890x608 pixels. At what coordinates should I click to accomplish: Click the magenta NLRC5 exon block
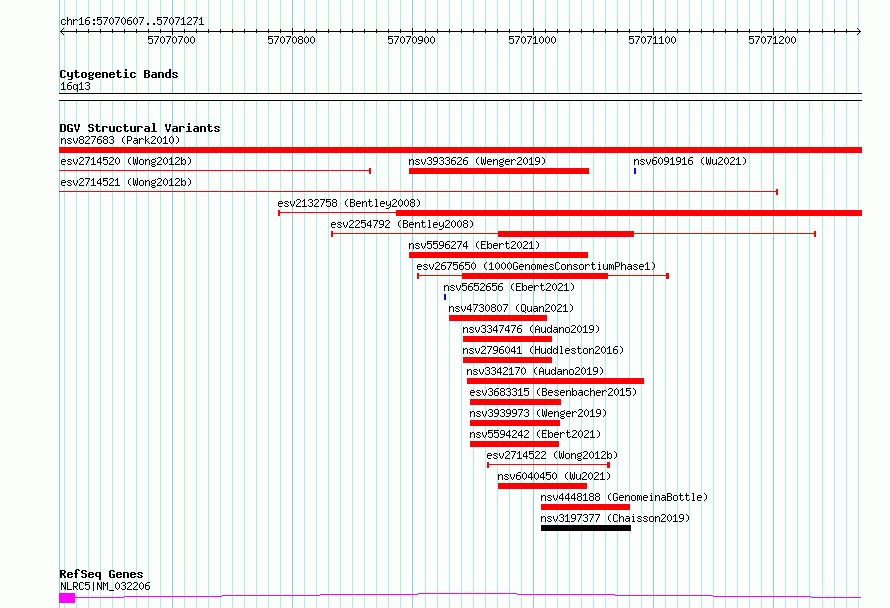point(67,598)
